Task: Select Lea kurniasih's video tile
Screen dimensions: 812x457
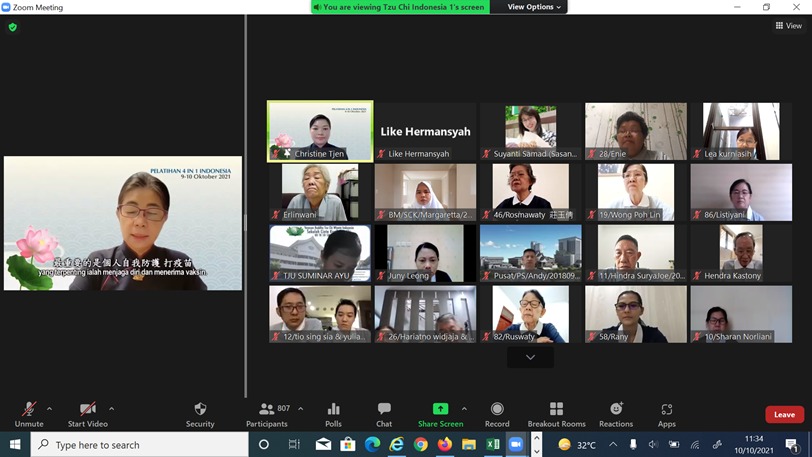Action: 741,131
